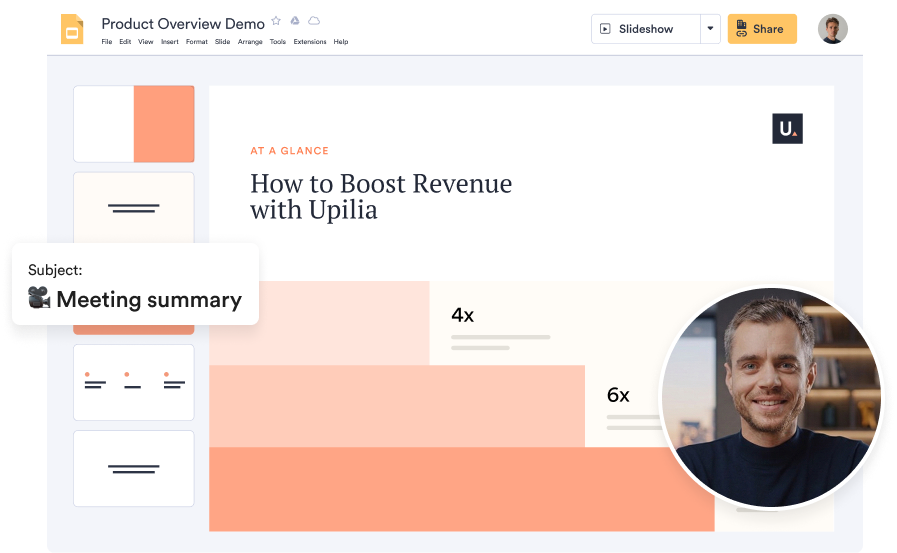897x553 pixels.
Task: Open the Arrange menu
Action: tap(249, 42)
